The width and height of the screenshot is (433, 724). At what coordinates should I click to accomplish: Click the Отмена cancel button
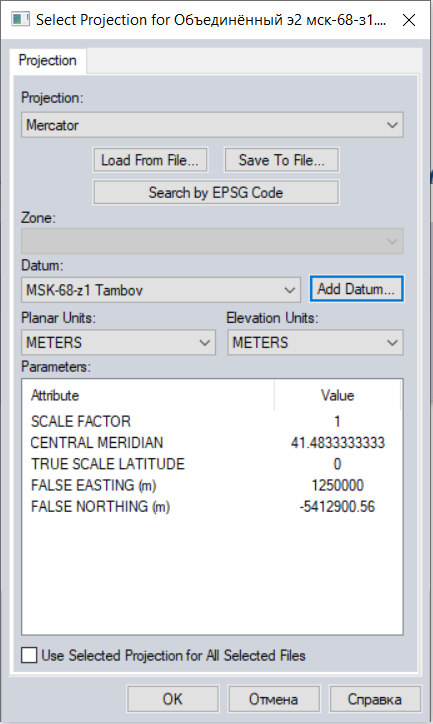coord(274,699)
